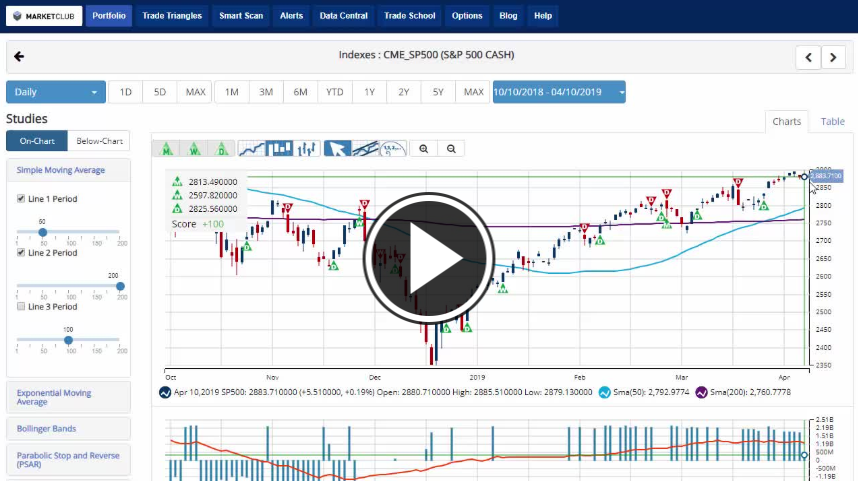Open the date range dropdown
Screen dimensions: 858x481
point(558,92)
